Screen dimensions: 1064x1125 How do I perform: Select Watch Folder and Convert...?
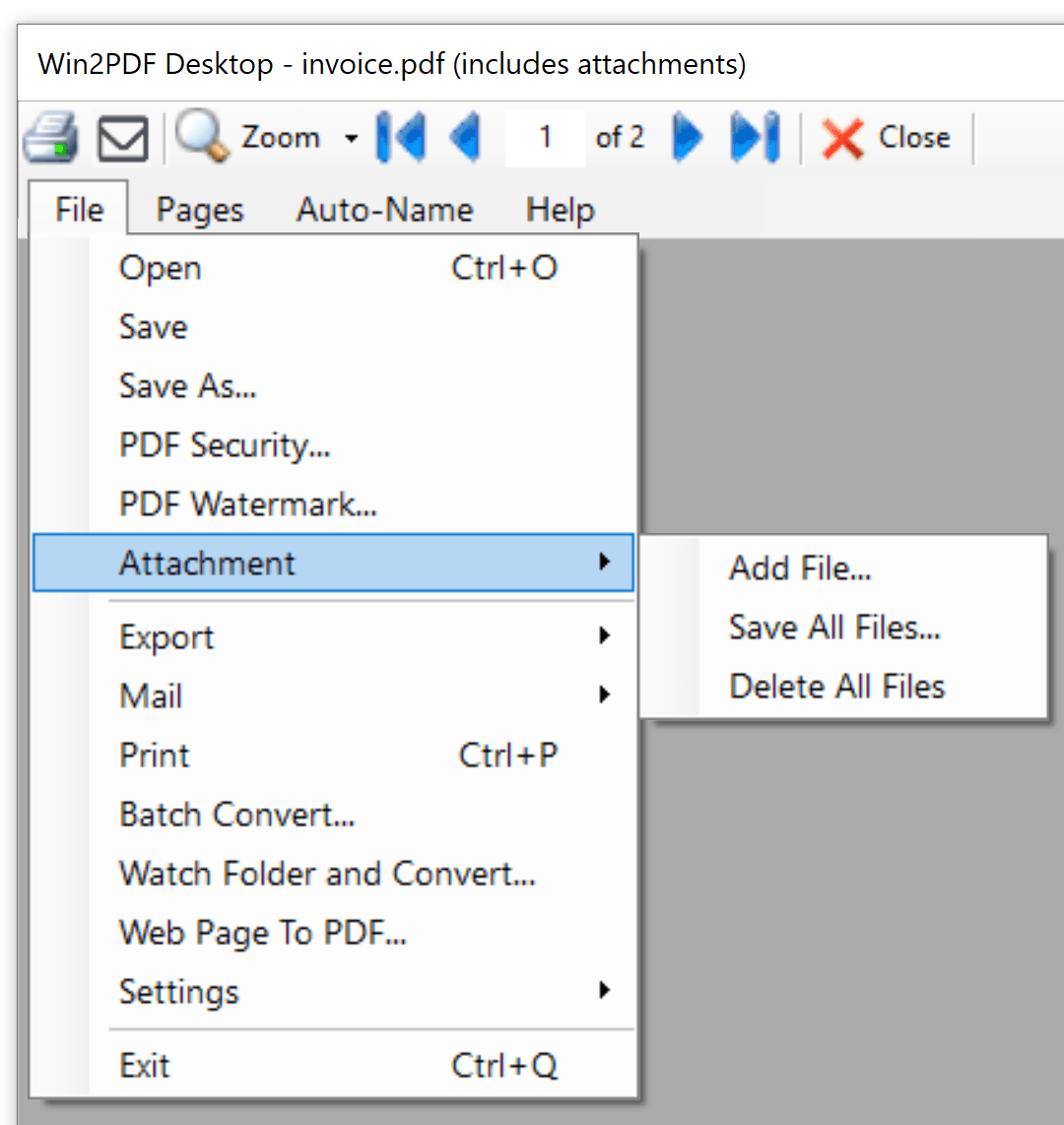coord(334,873)
